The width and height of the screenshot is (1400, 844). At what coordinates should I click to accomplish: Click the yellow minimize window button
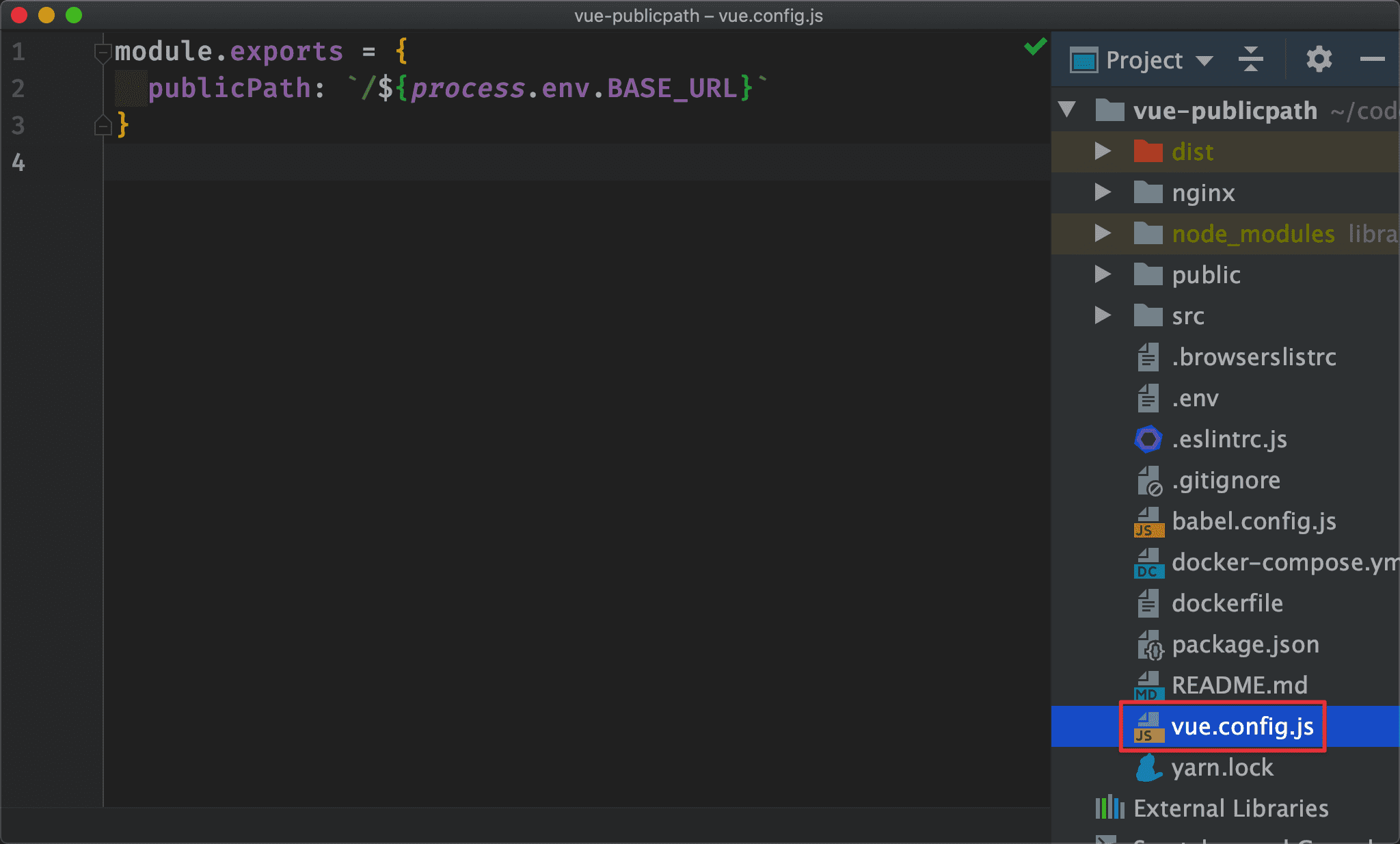point(46,15)
